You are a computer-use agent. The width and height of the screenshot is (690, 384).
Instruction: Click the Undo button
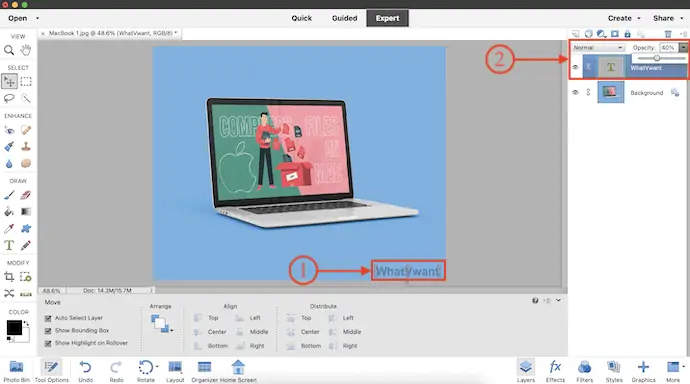pos(85,371)
